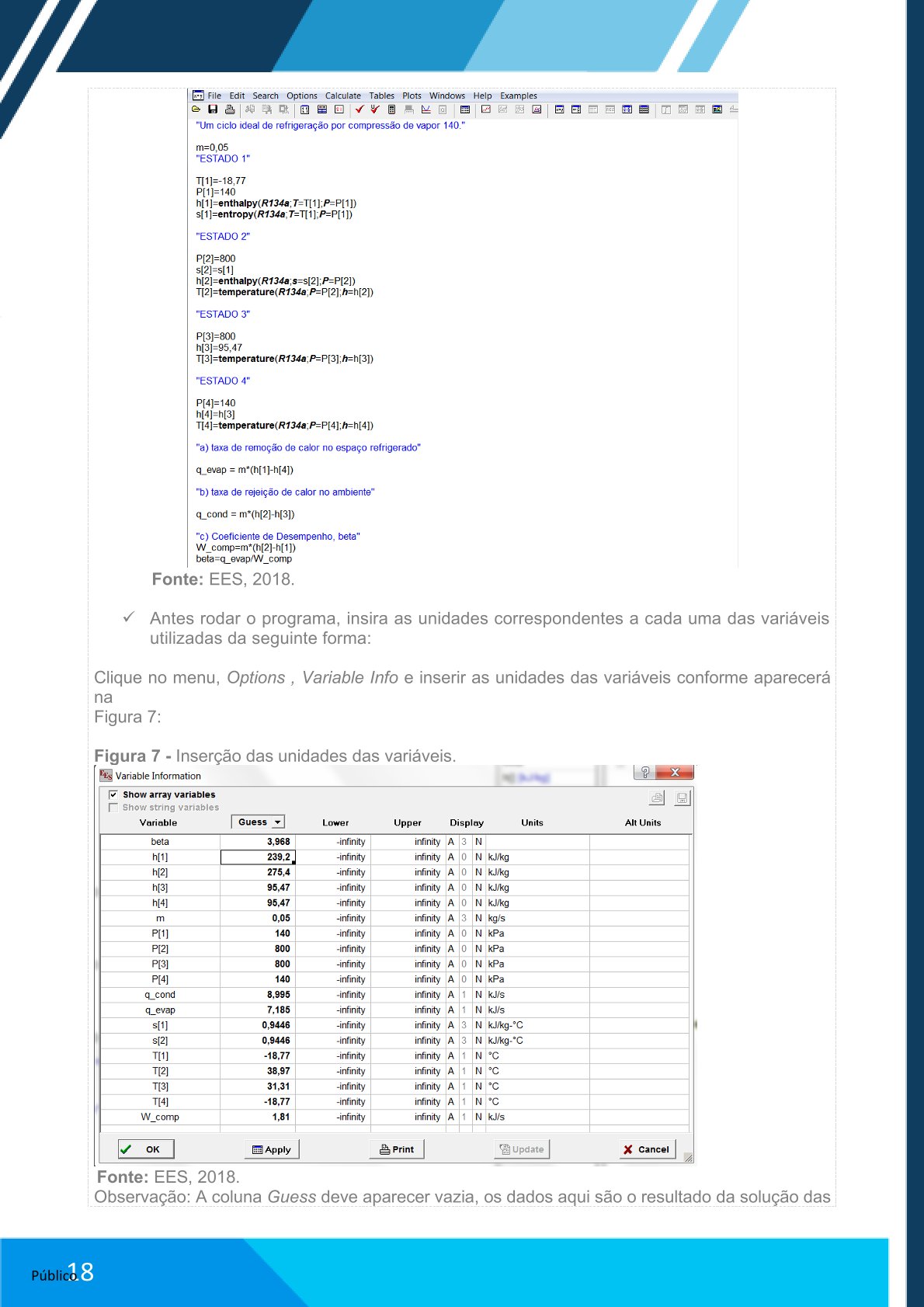Click the T[2] guess value 38,97
The image size is (924, 1307).
258,1071
